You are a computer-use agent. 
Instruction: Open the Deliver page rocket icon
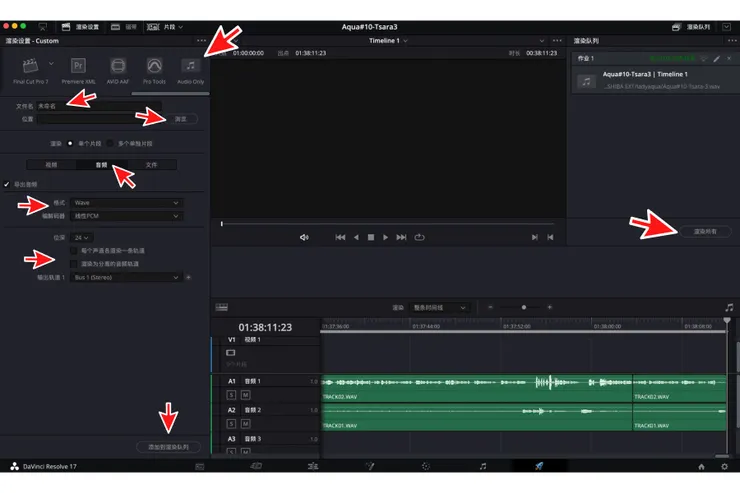click(x=538, y=466)
